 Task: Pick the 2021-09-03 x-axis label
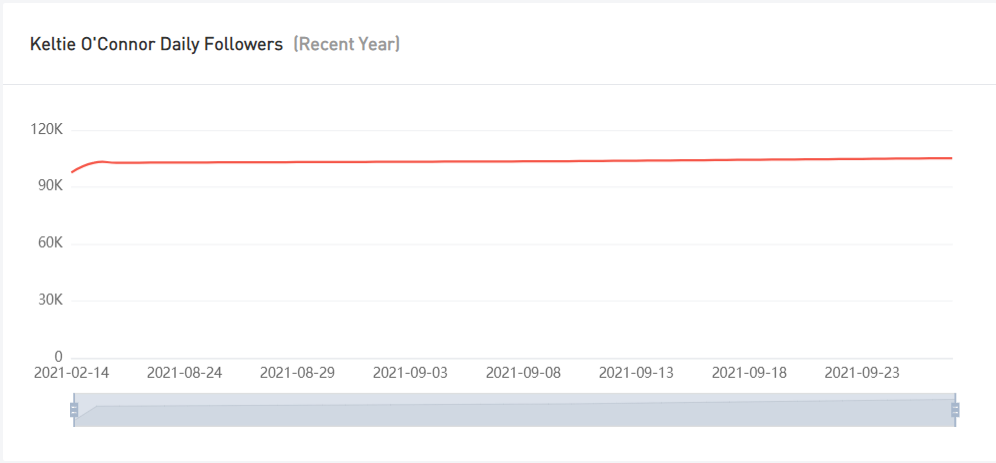coord(410,373)
